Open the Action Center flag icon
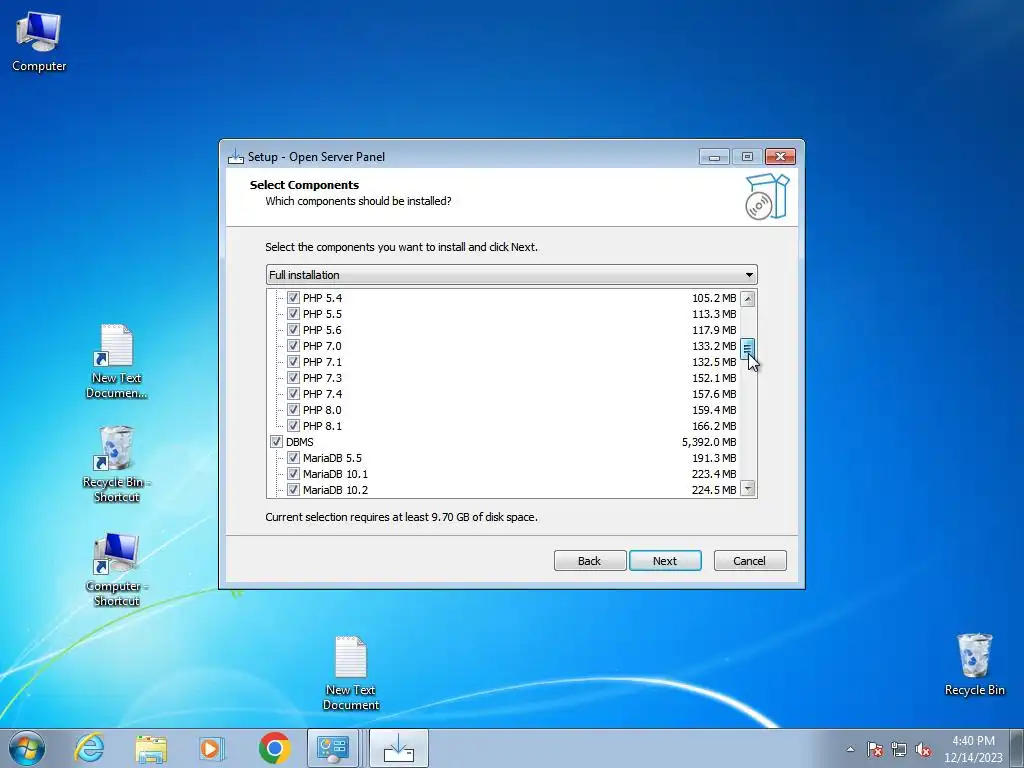Screen dimensions: 1024x768 pyautogui.click(x=874, y=749)
